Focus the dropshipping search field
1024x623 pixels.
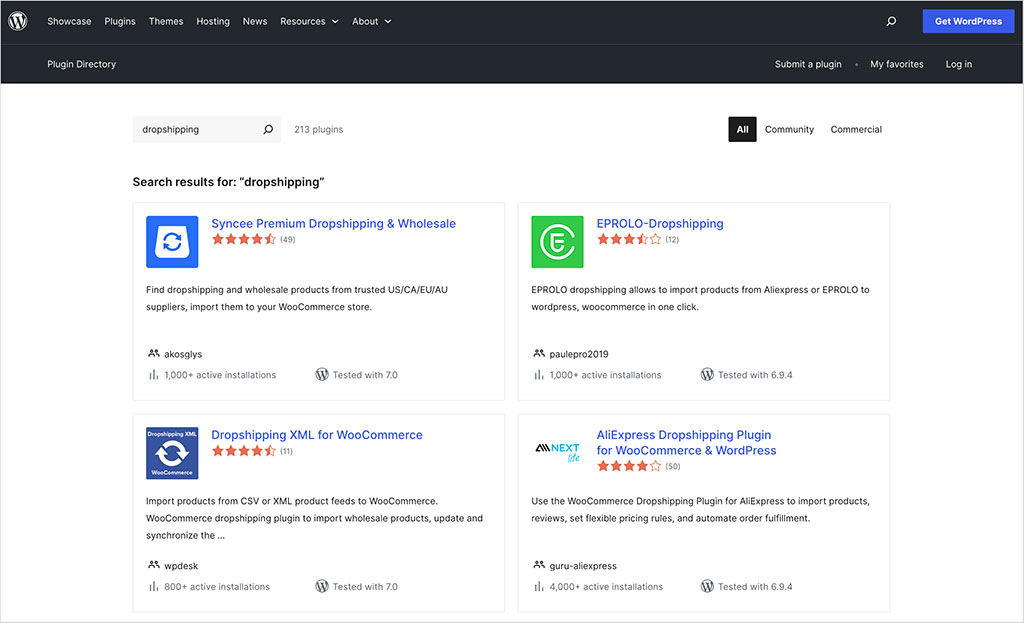[x=207, y=129]
